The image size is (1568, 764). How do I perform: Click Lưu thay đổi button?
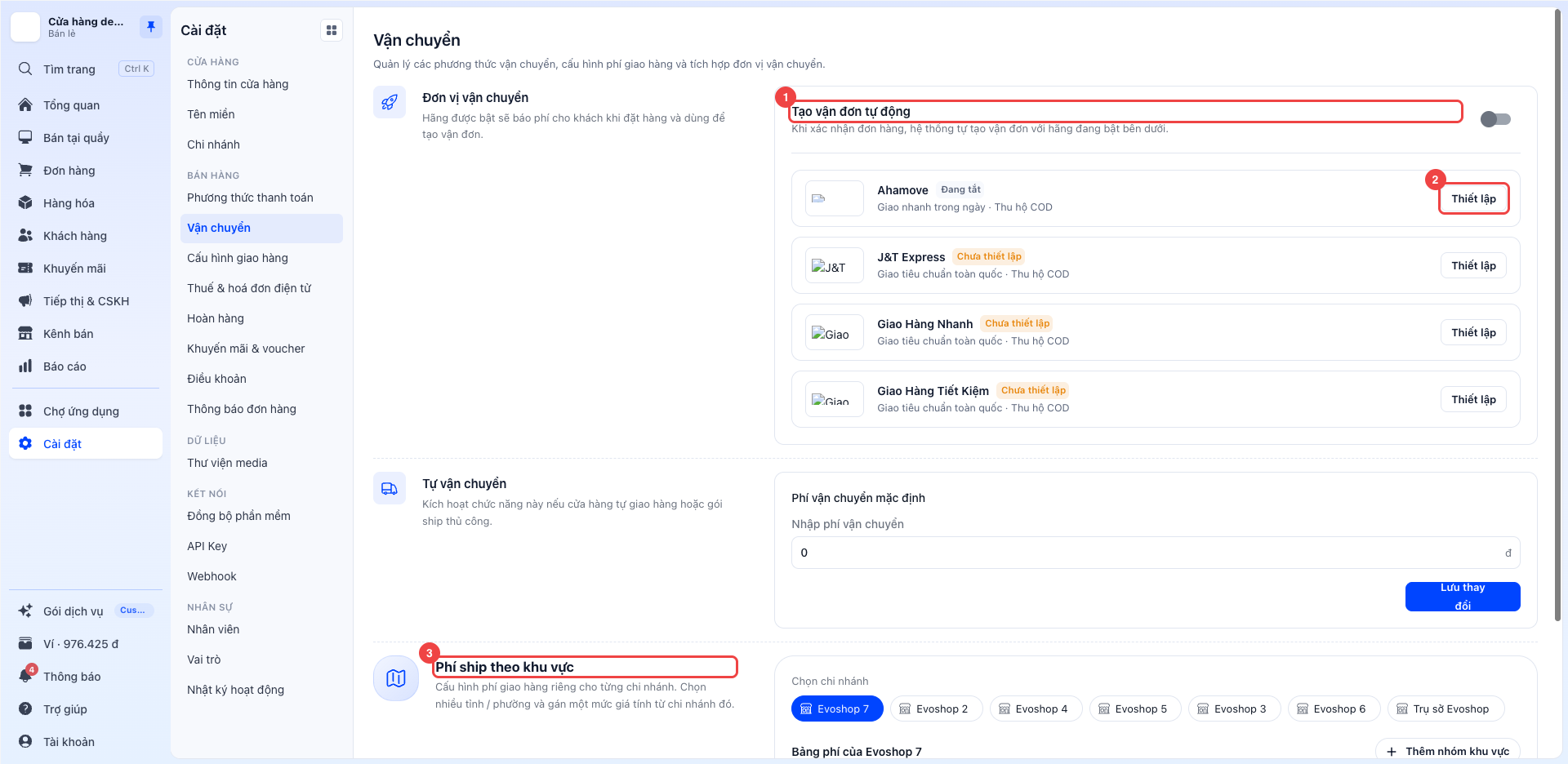(1463, 597)
